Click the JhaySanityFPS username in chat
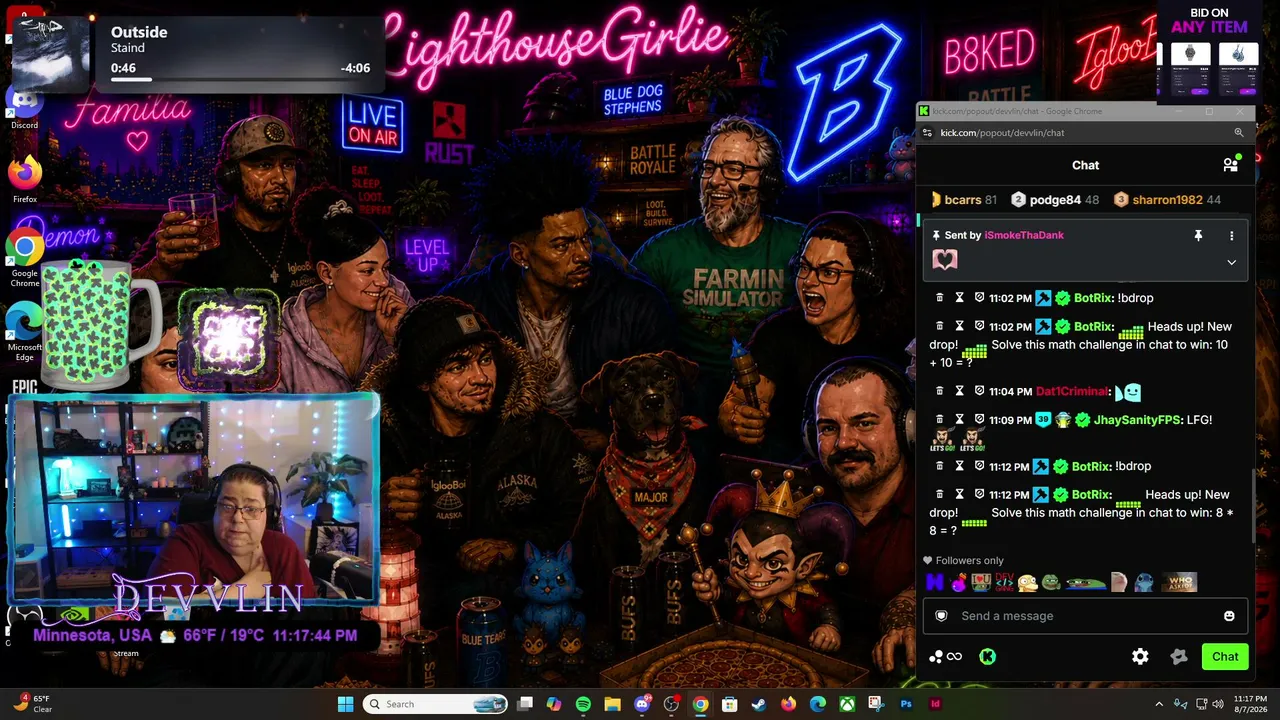 click(1137, 420)
